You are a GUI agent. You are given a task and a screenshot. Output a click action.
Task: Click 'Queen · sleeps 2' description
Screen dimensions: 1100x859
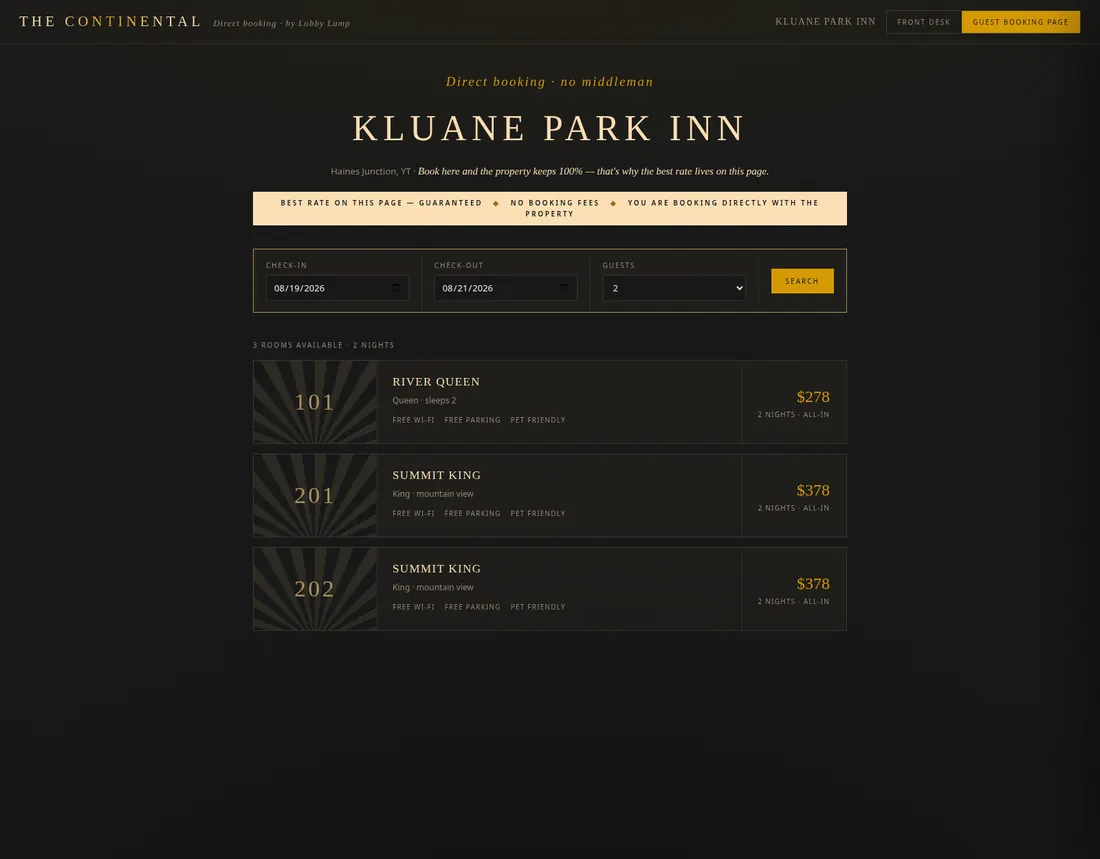[424, 401]
